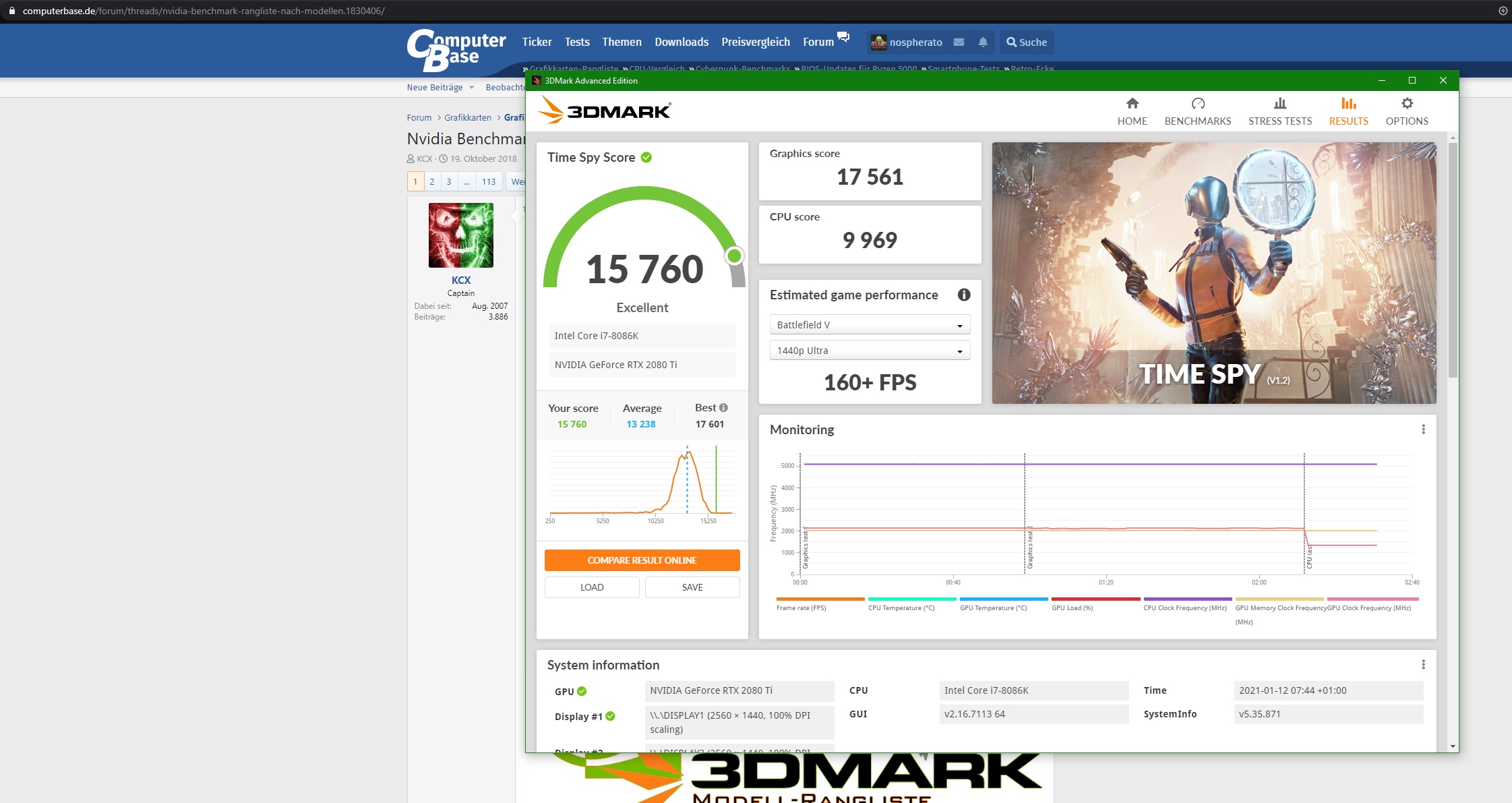Viewport: 1512px width, 803px height.
Task: Click the 3DMark title bar app icon
Action: pyautogui.click(x=537, y=80)
